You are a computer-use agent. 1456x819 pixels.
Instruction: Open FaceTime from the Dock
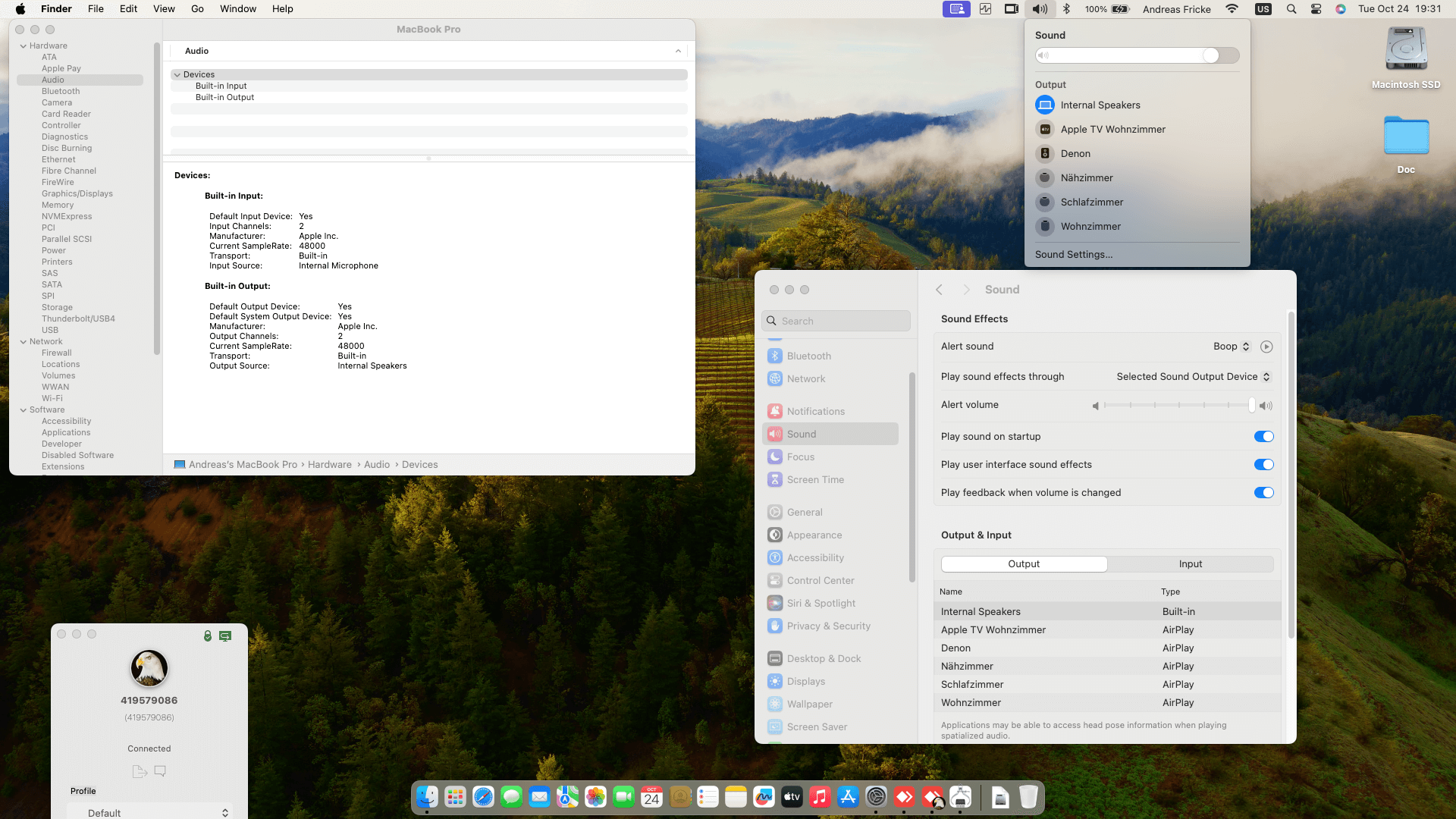click(623, 797)
